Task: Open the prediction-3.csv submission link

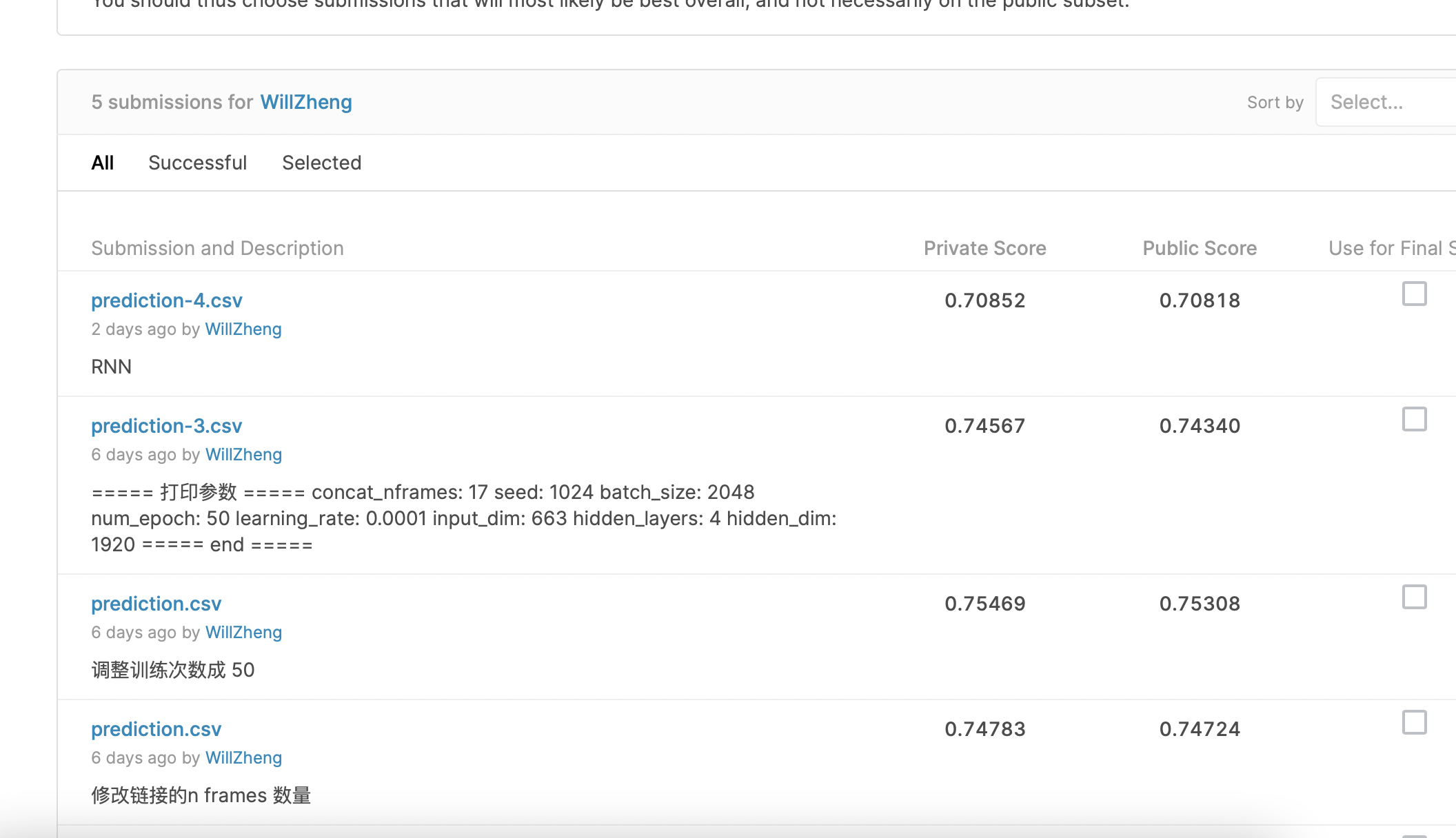Action: pos(167,427)
